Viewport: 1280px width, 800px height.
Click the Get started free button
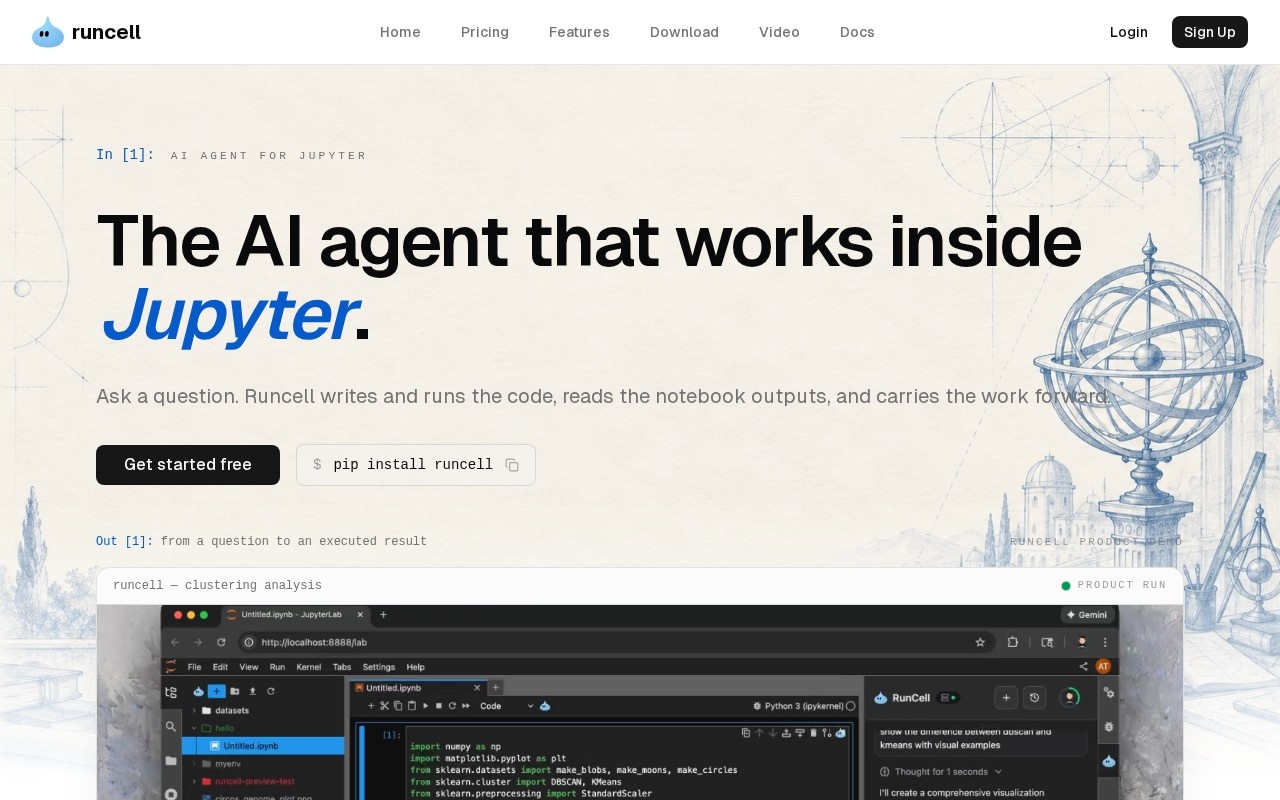tap(188, 465)
